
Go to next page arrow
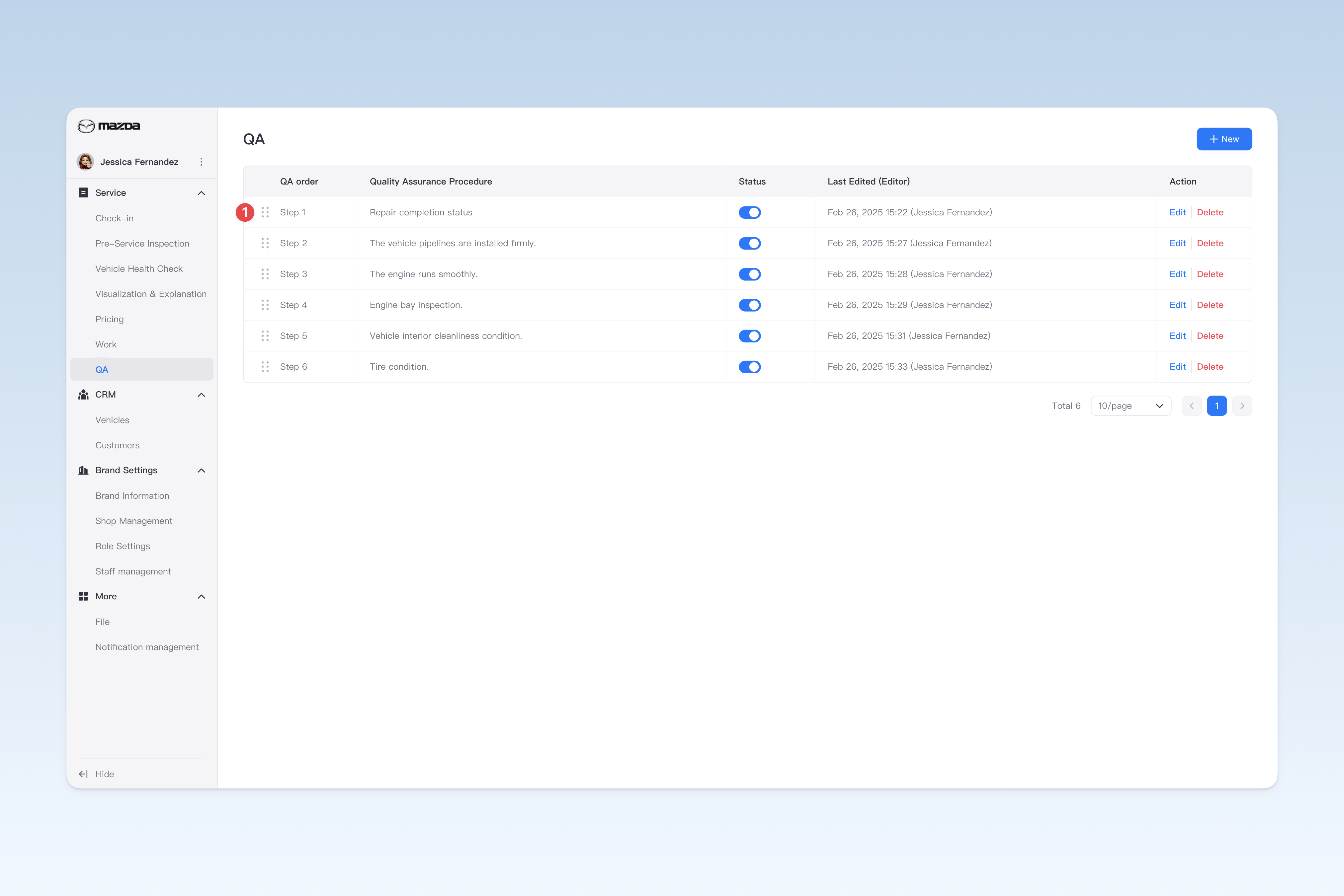click(1242, 406)
